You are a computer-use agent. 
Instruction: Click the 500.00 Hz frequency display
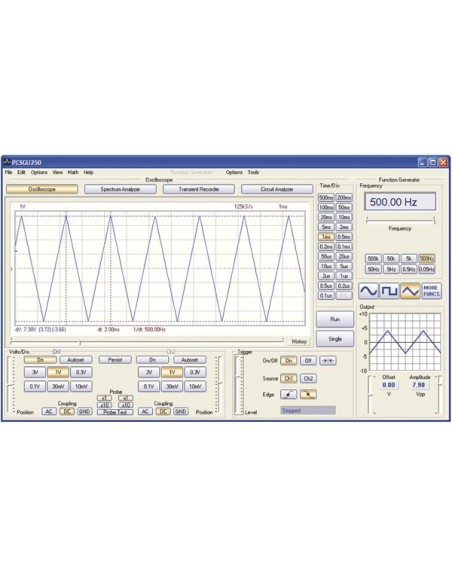pos(400,202)
